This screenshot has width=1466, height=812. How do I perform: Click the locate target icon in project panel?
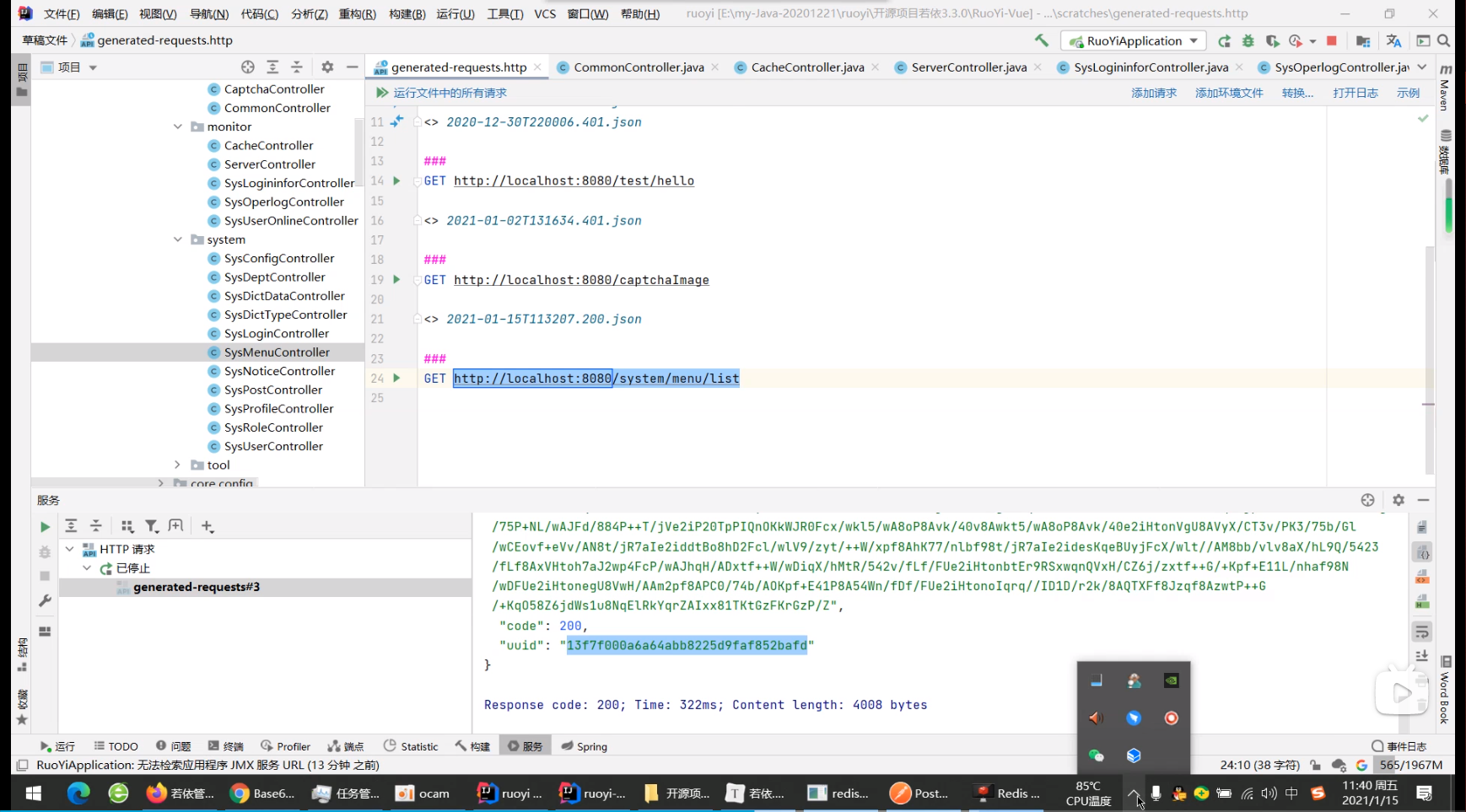click(x=247, y=67)
